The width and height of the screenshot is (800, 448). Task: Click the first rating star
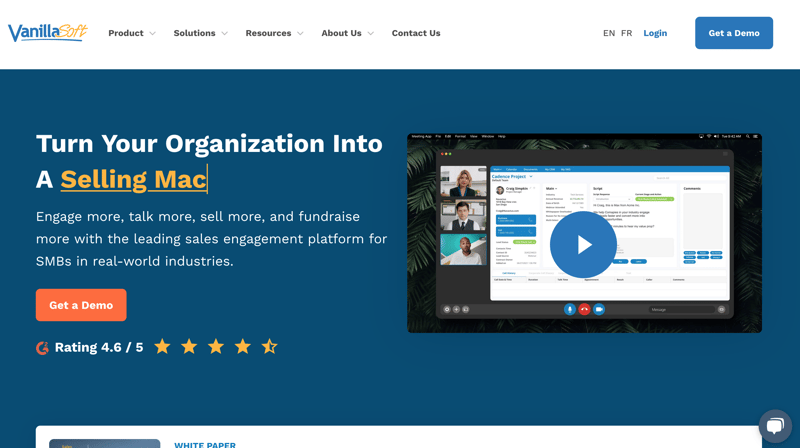point(162,346)
